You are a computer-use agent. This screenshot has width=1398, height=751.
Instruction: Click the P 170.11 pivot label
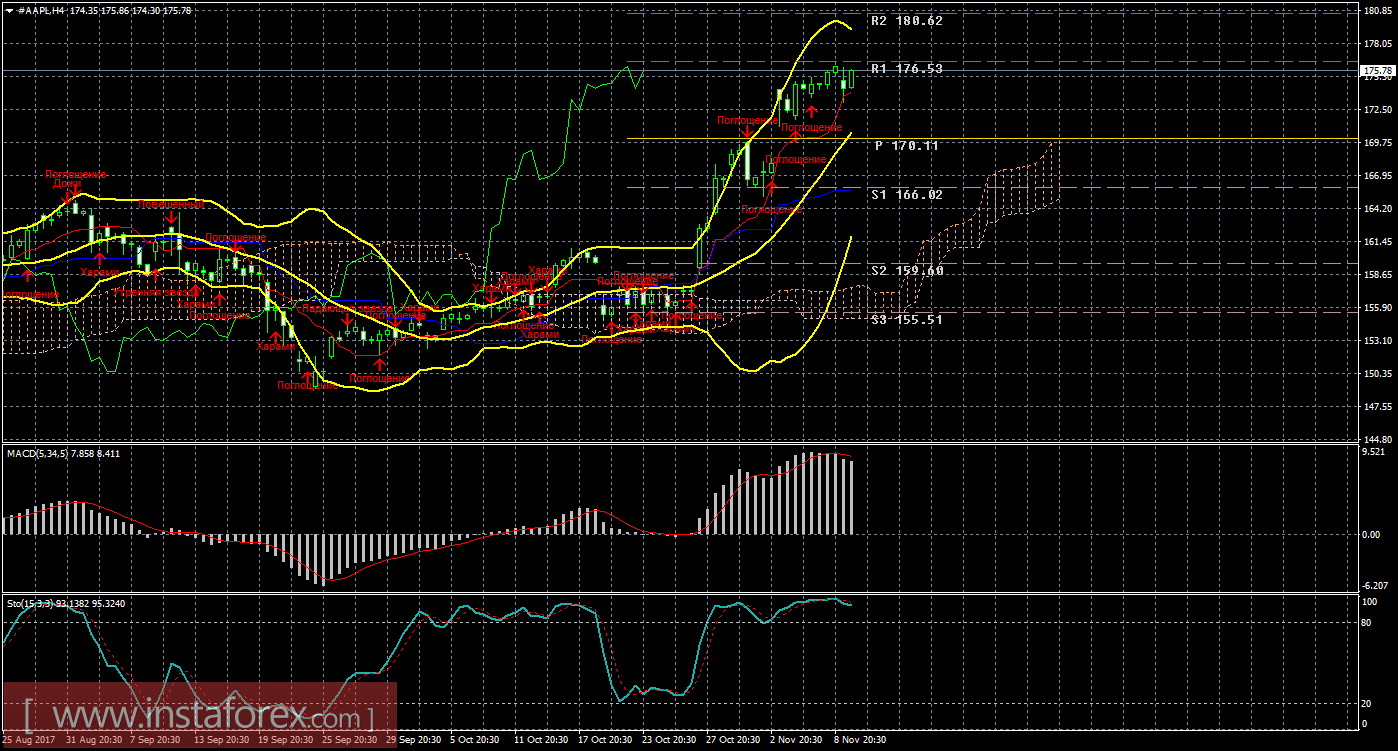(906, 146)
